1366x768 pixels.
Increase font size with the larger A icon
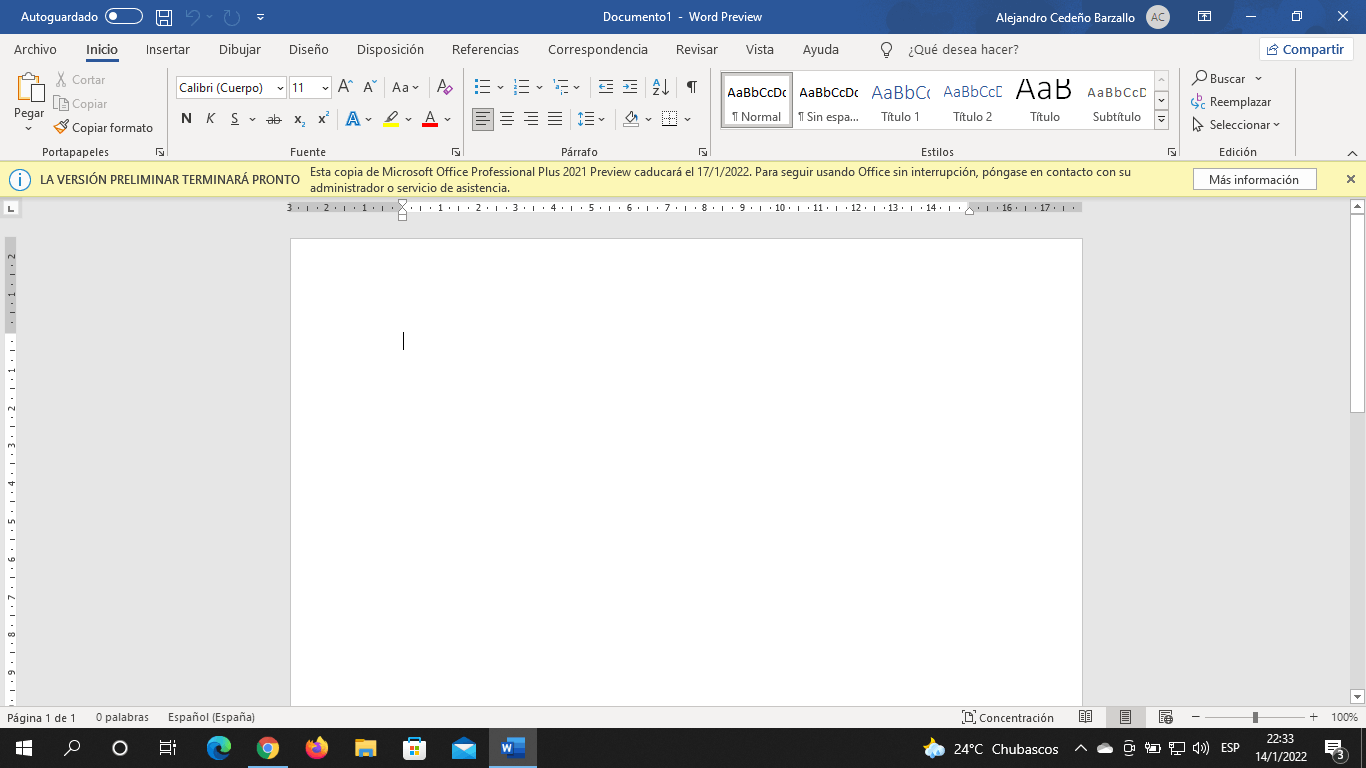pyautogui.click(x=345, y=87)
